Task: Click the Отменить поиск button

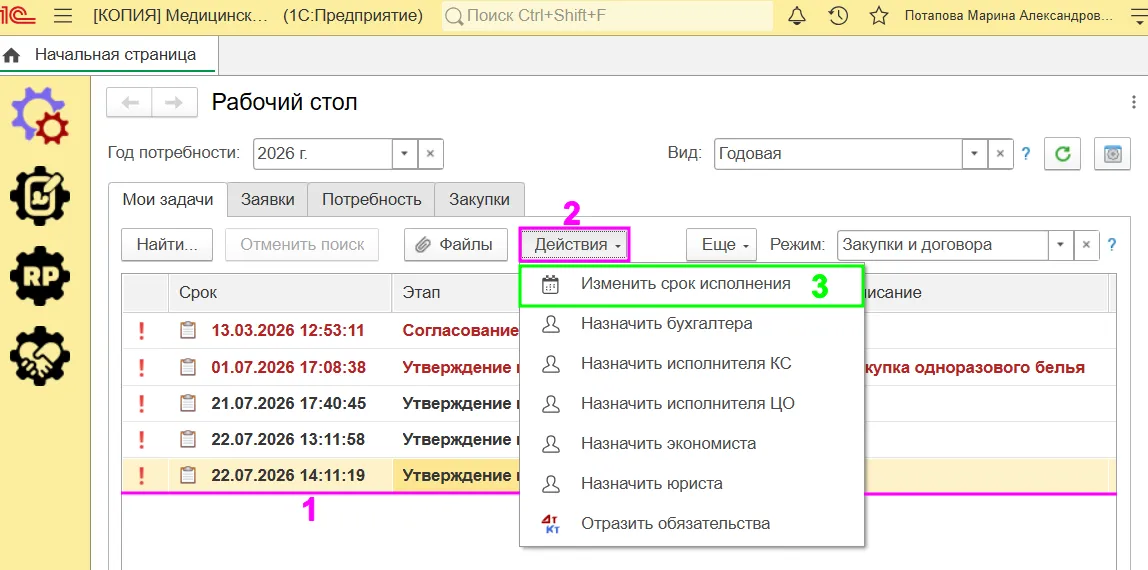Action: click(302, 244)
